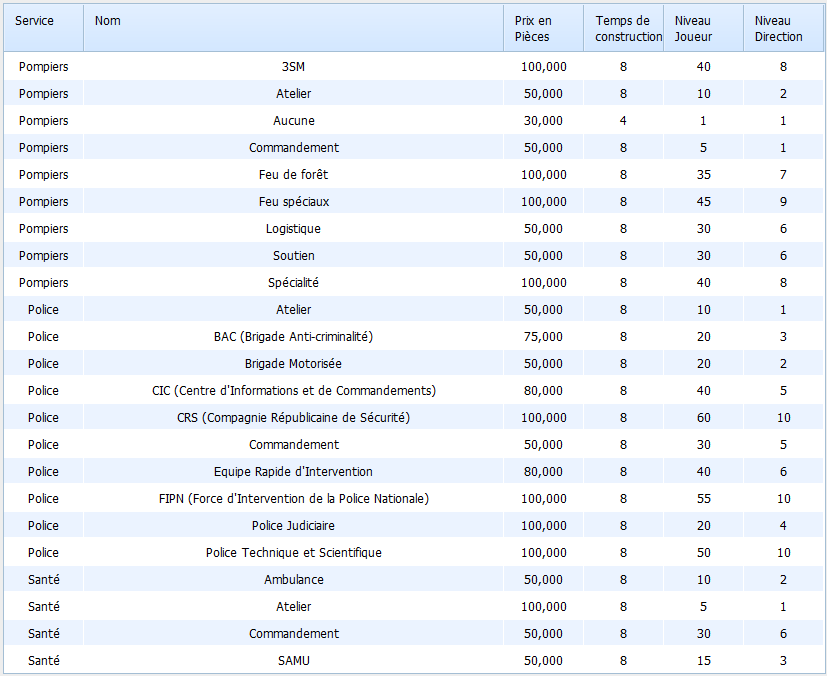Viewport: 827px width, 677px height.
Task: Select CIC Centre d'Informations row name
Action: [294, 391]
